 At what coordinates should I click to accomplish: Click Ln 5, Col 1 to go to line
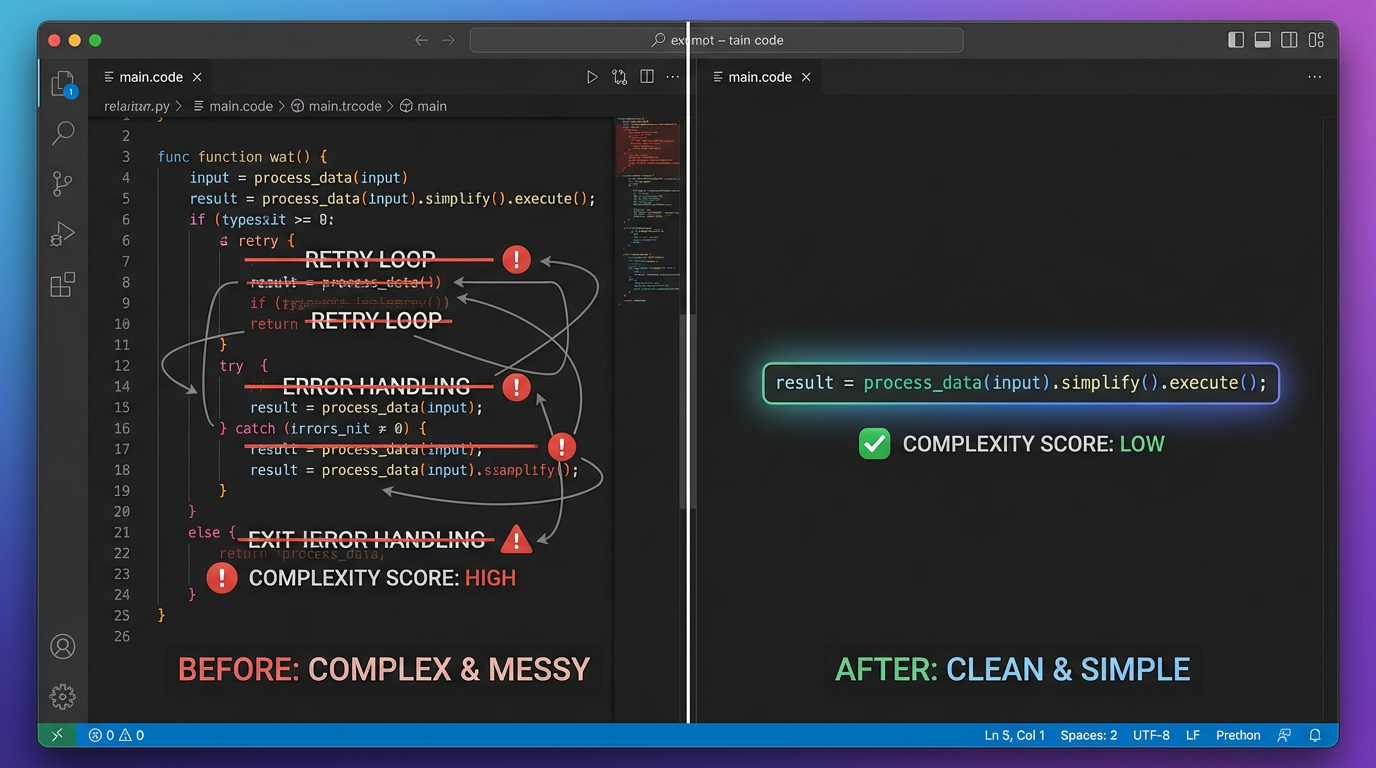pyautogui.click(x=1014, y=735)
